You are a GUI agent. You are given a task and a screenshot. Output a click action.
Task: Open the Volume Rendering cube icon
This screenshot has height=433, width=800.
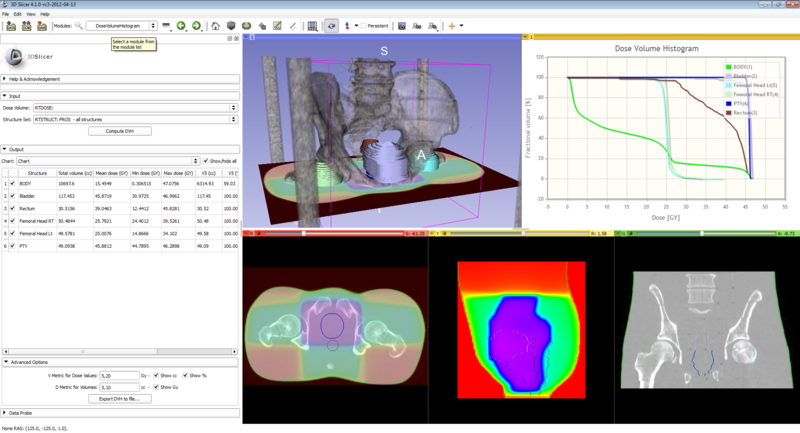tap(231, 26)
